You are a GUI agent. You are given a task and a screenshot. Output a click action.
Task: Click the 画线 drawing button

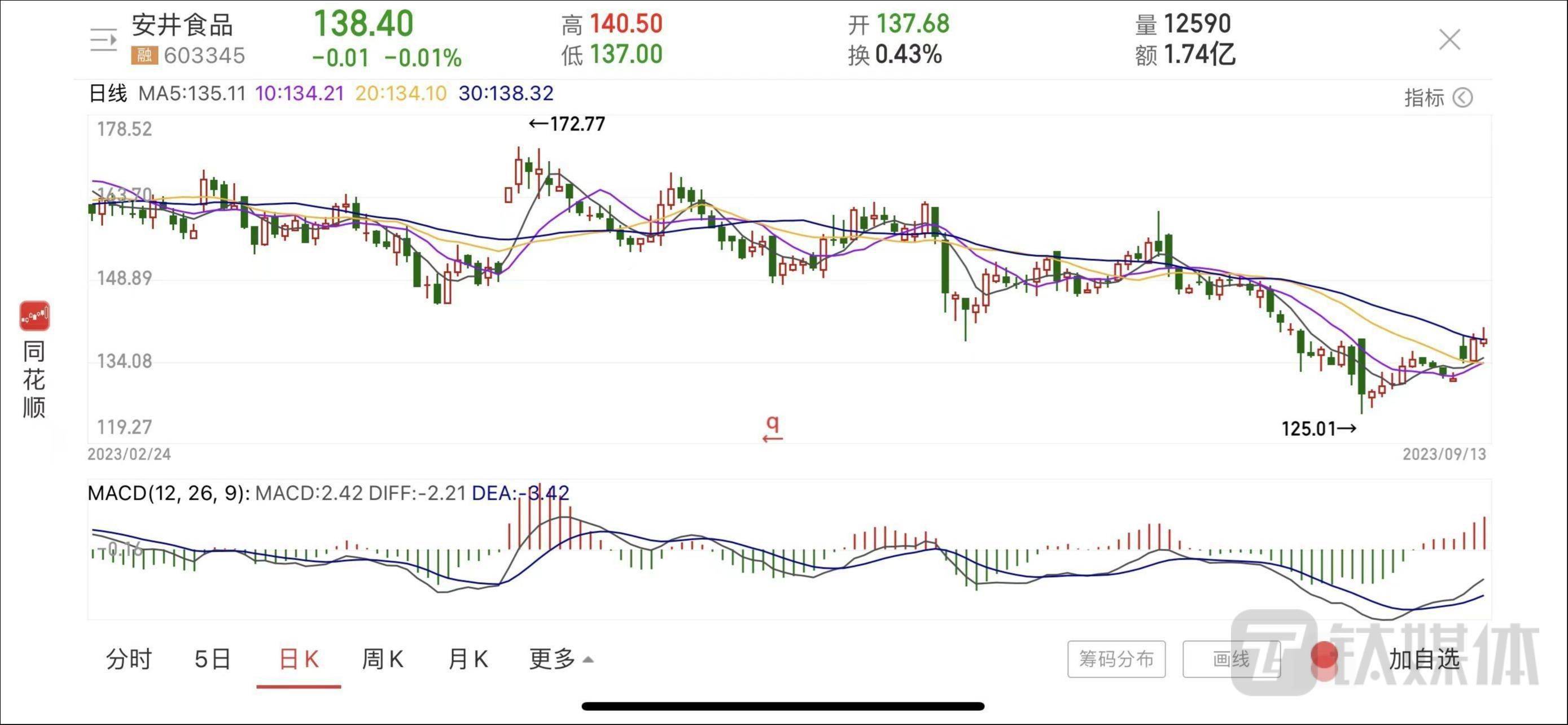tap(1231, 658)
